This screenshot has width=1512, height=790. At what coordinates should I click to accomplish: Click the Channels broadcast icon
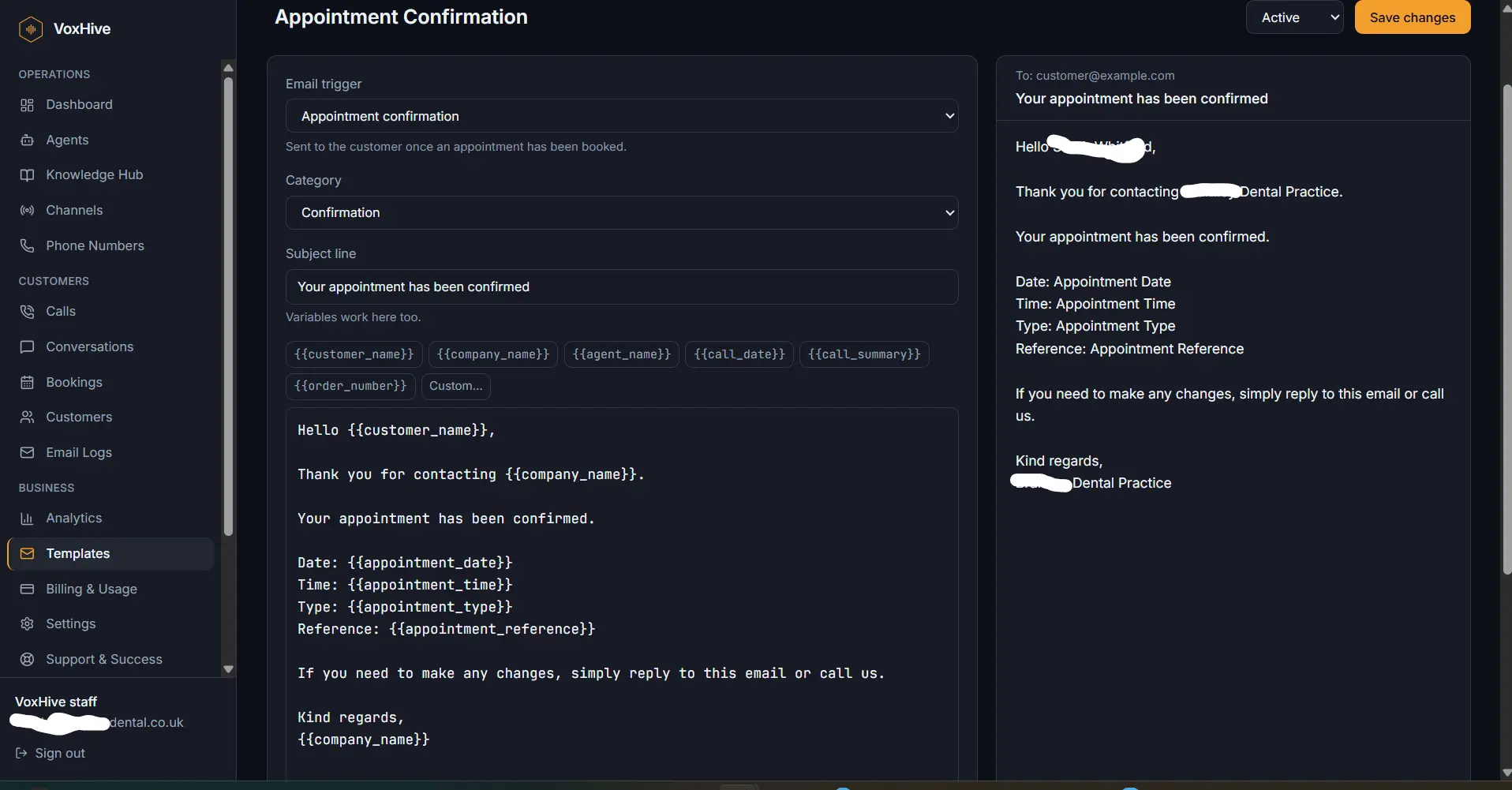[27, 211]
